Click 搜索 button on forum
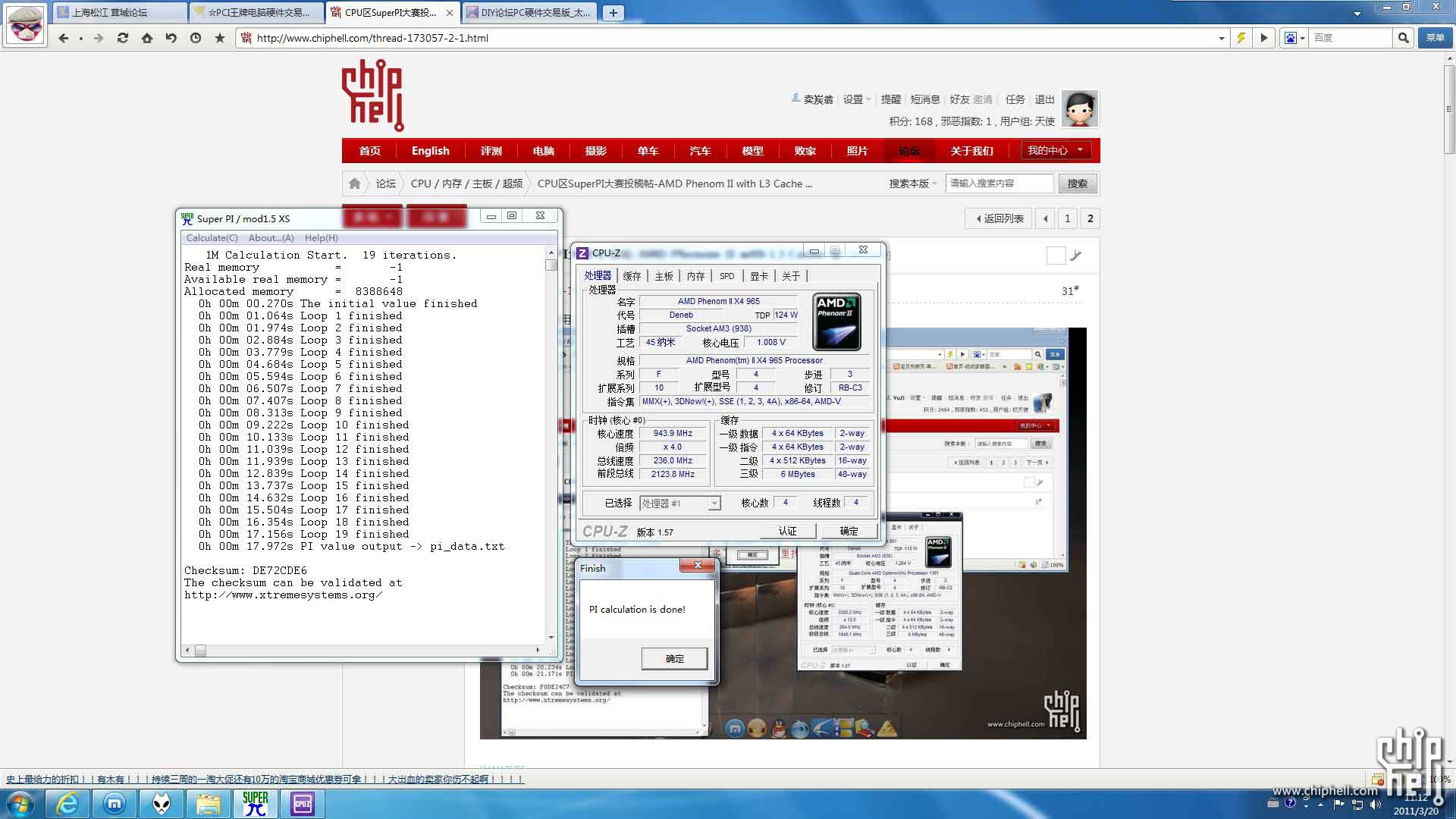The width and height of the screenshot is (1456, 819). point(1077,184)
